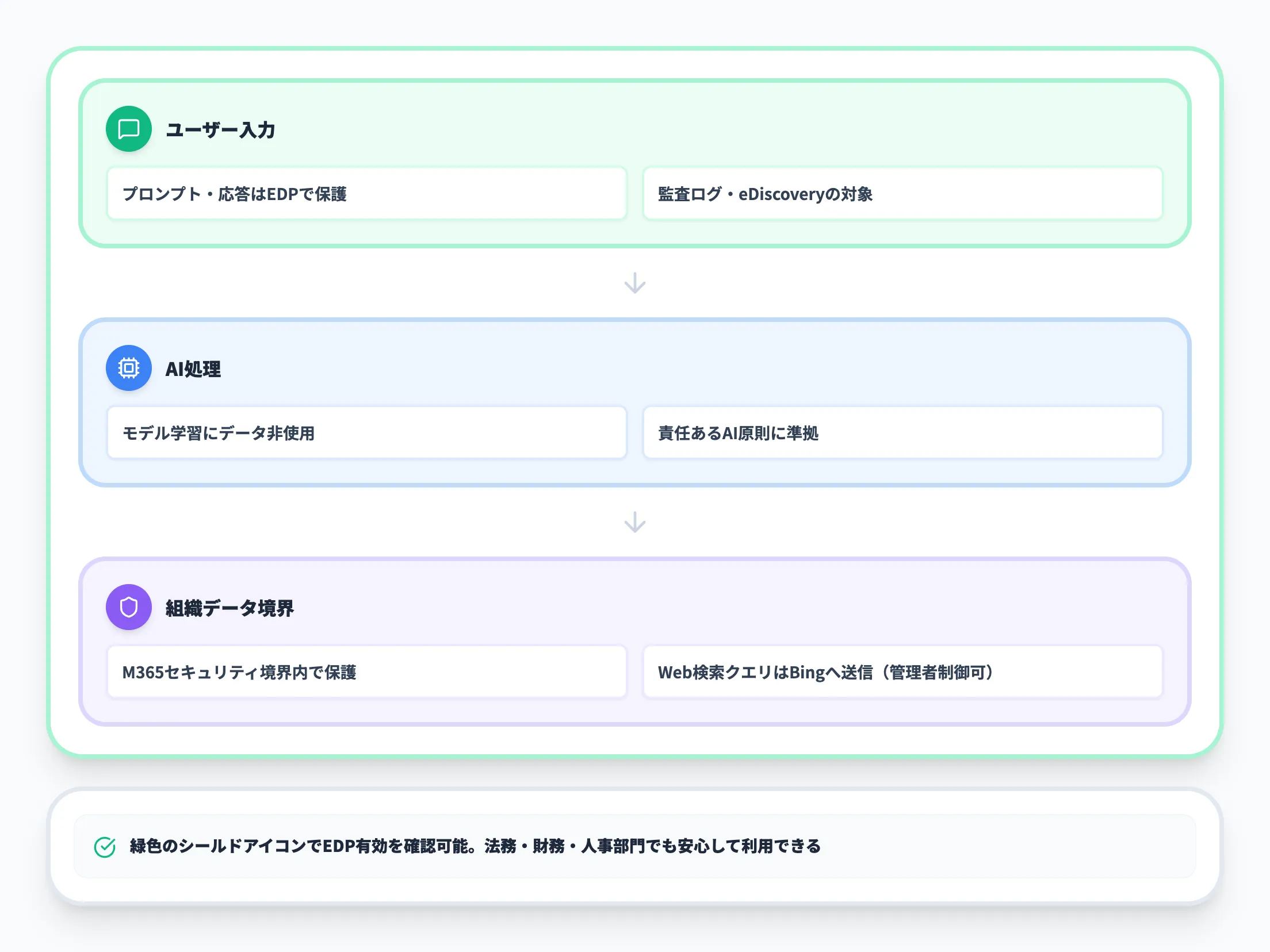Open the M365セキュリティ境界内で保護 card

click(366, 672)
